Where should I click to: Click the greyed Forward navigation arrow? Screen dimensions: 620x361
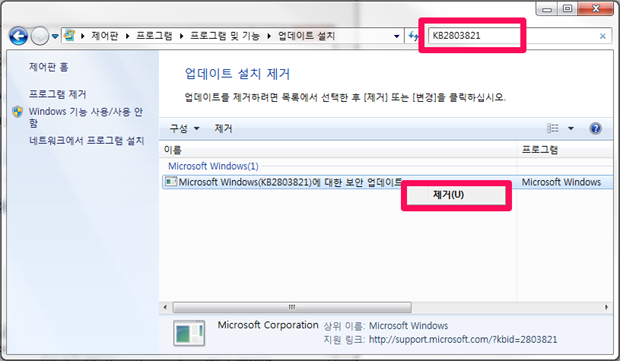pyautogui.click(x=40, y=36)
